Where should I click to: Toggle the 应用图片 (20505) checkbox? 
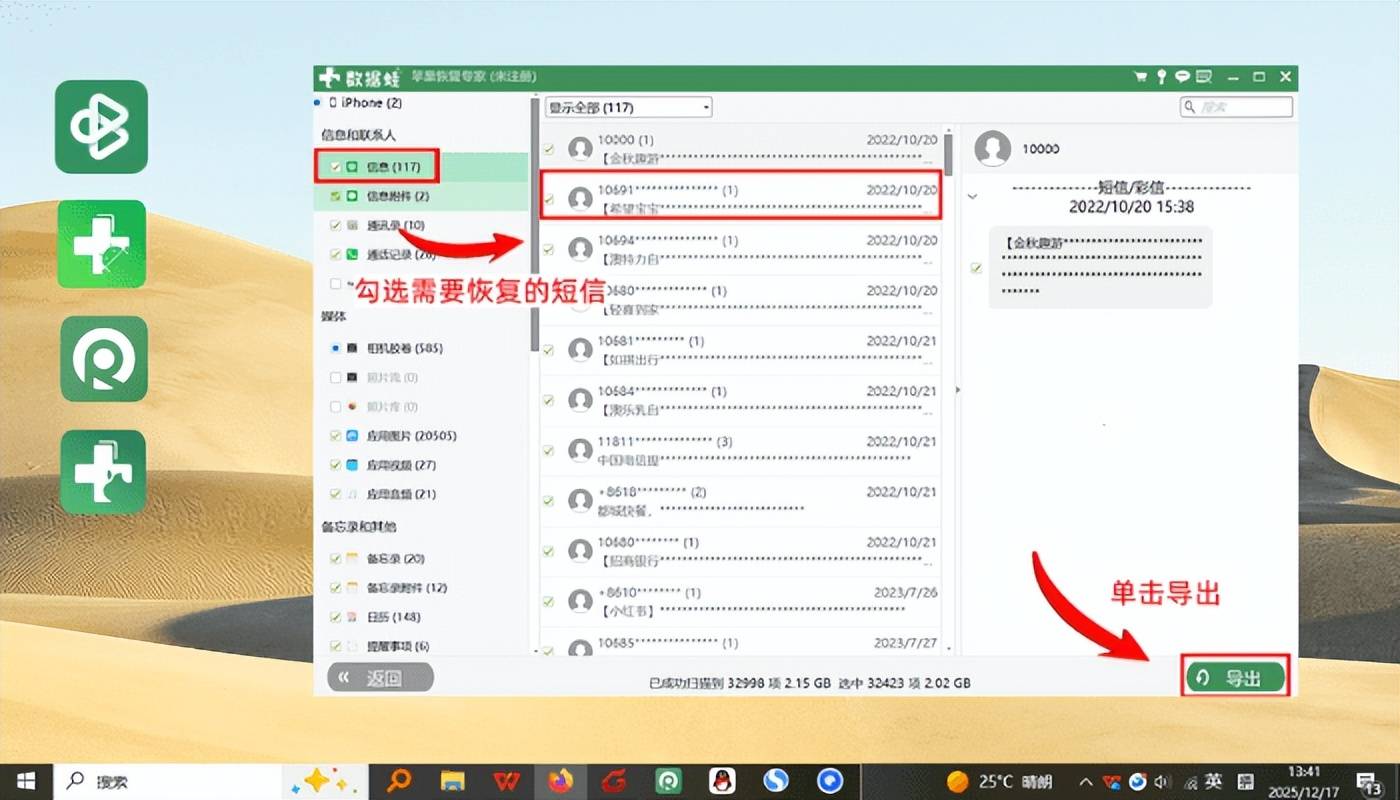[335, 436]
